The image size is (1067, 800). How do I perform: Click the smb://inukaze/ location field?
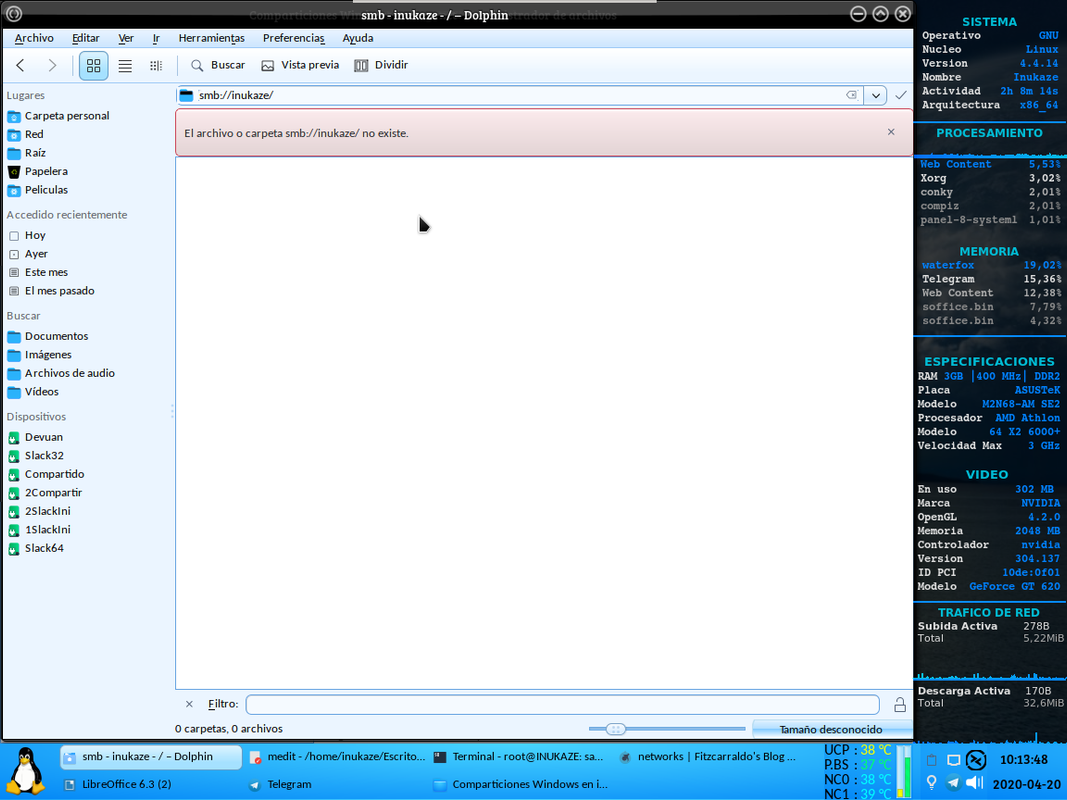(x=520, y=95)
